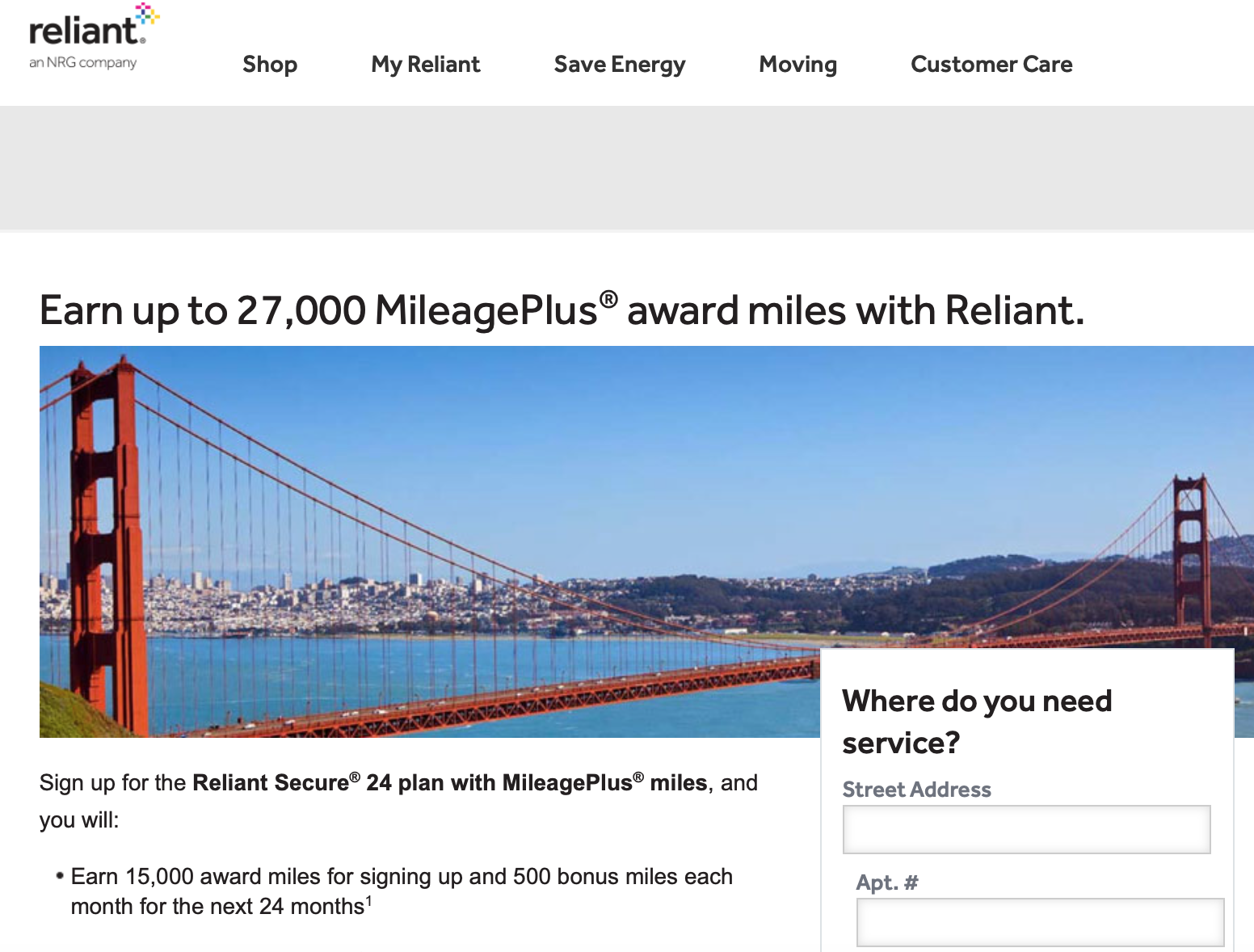1254x952 pixels.
Task: Click inside the Street Address field
Action: click(1025, 829)
